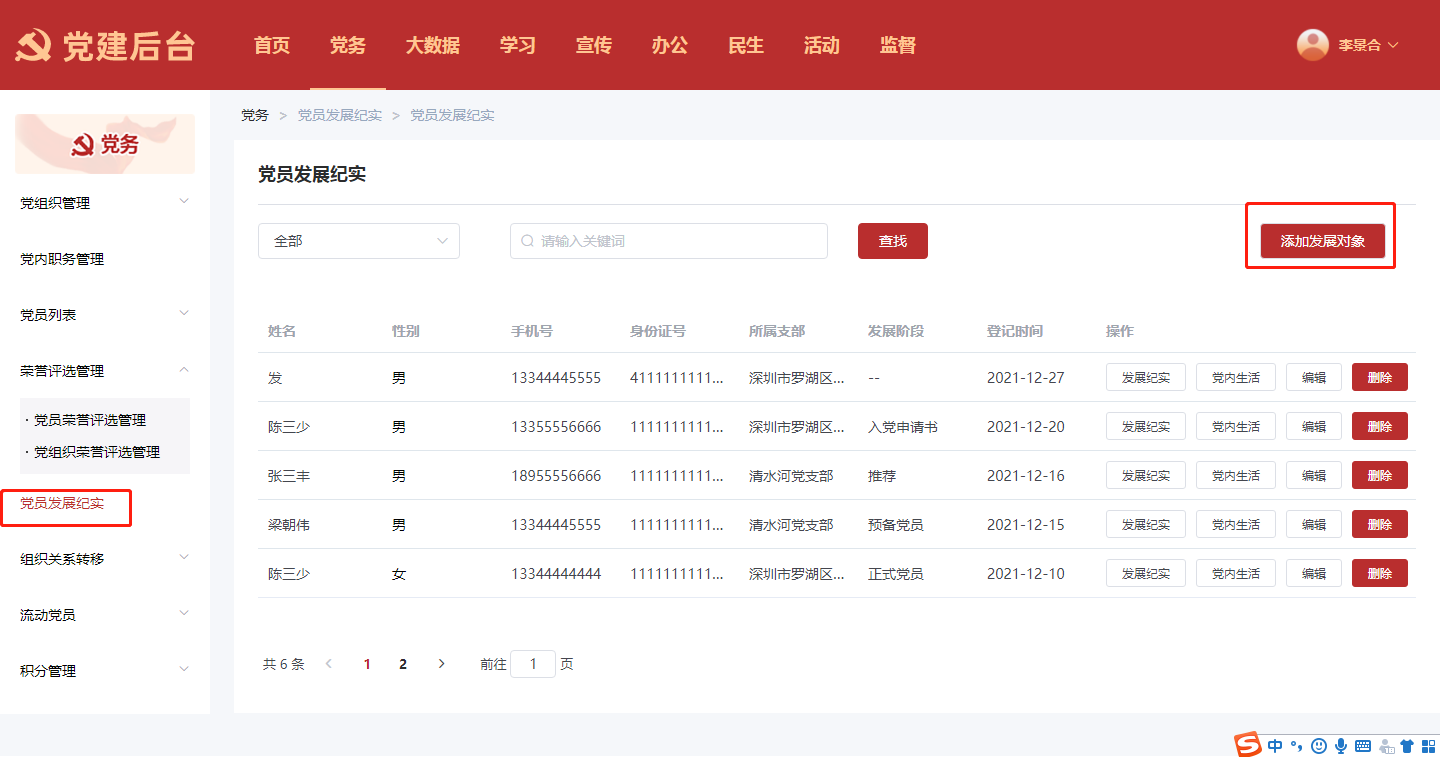1440x757 pixels.
Task: Open the Sogou emoji smiley panel
Action: [x=1319, y=746]
